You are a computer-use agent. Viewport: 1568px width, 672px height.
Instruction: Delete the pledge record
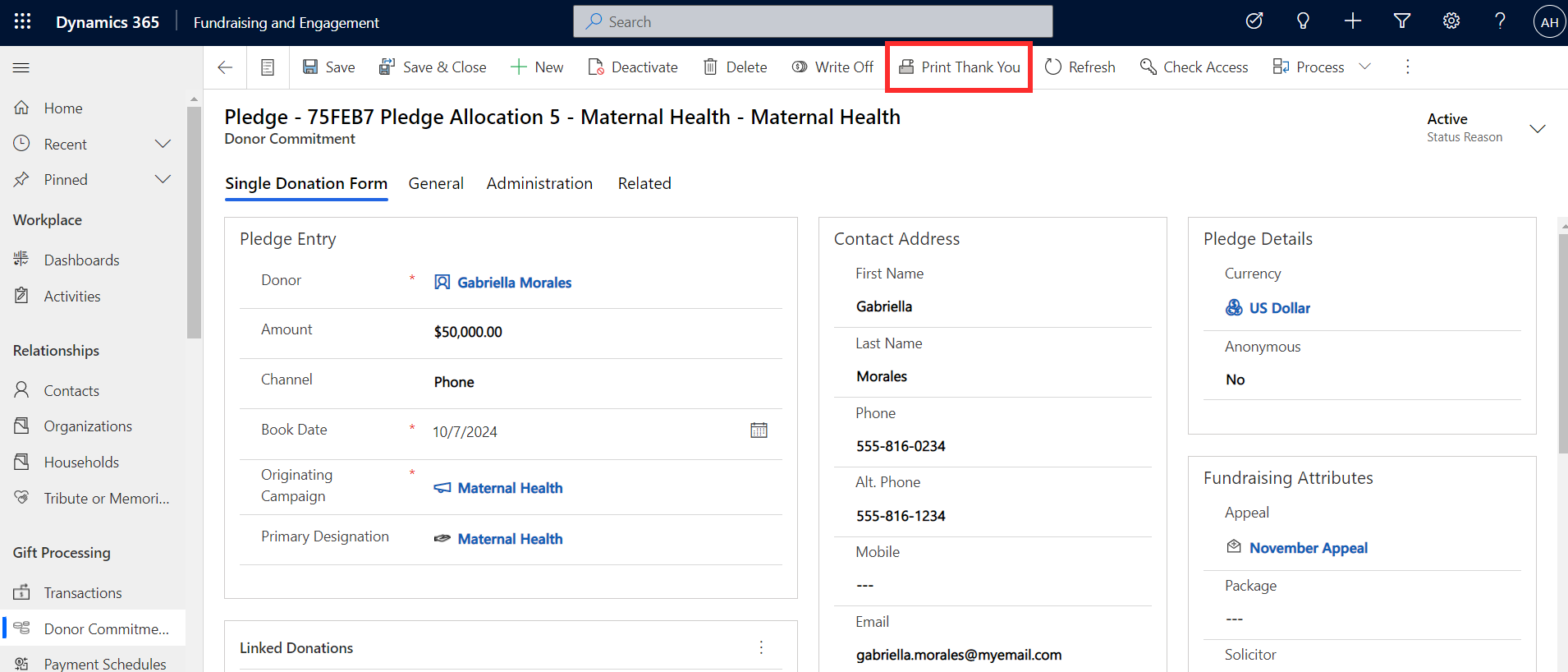[735, 67]
